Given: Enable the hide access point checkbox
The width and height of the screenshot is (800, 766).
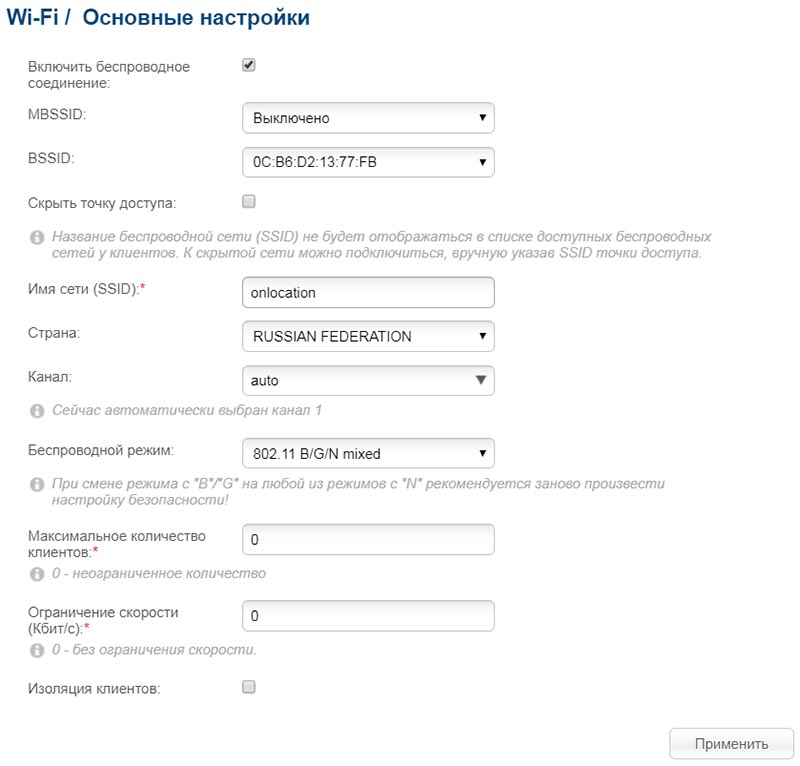Looking at the screenshot, I should 248,202.
